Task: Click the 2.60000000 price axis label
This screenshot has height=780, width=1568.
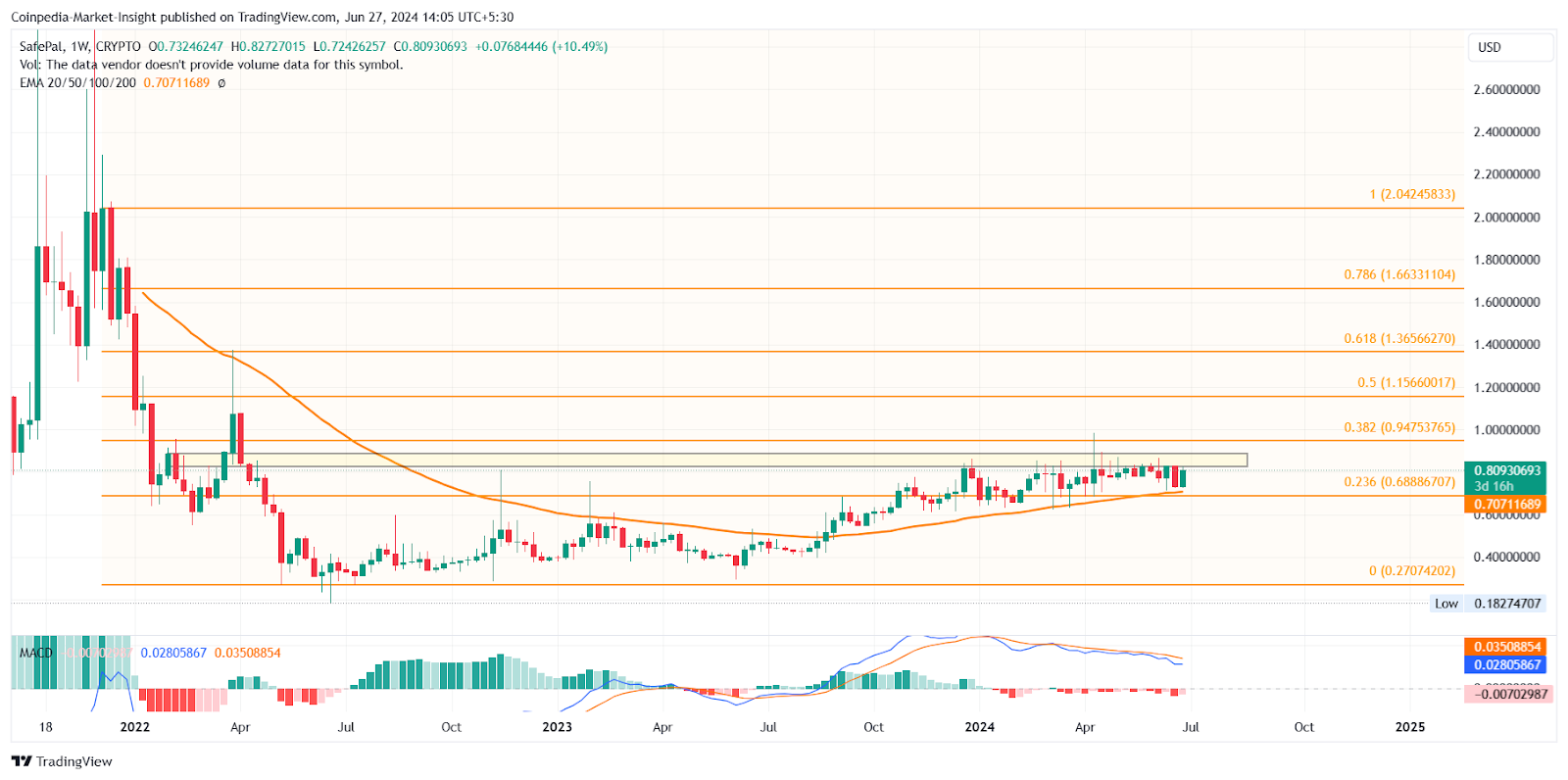Action: 1506,89
